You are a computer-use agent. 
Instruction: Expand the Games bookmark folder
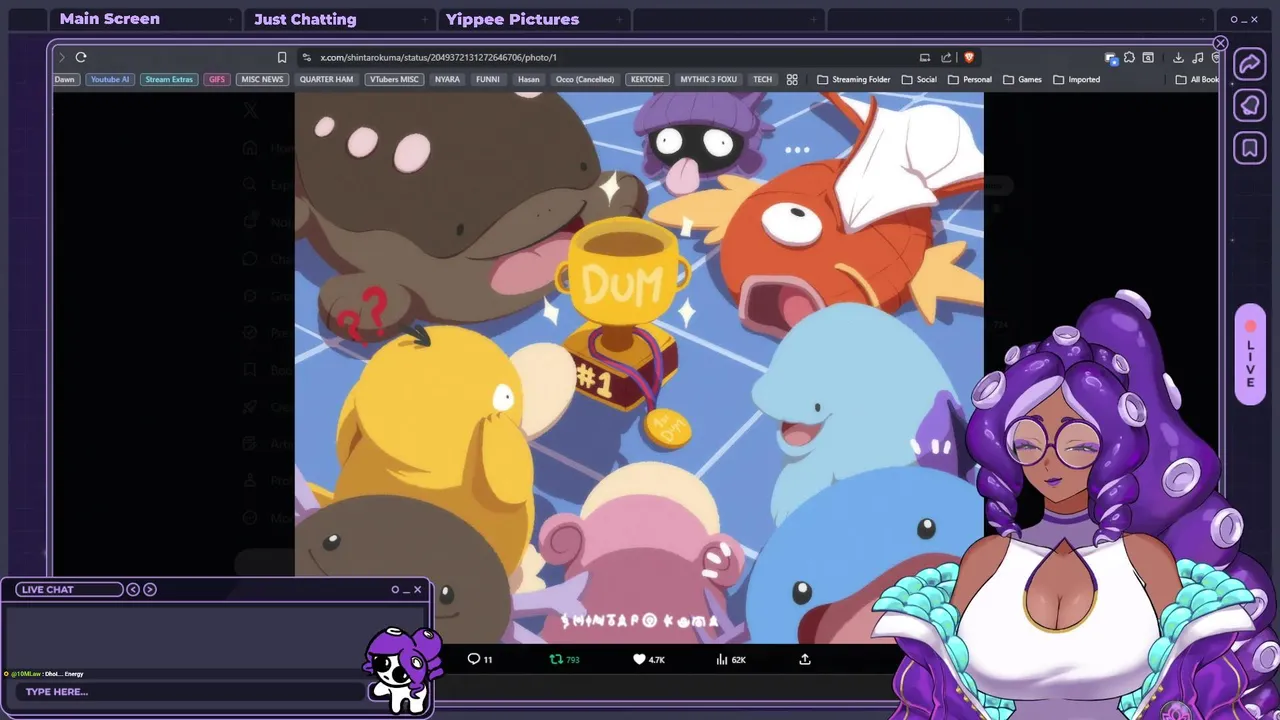coord(1022,79)
